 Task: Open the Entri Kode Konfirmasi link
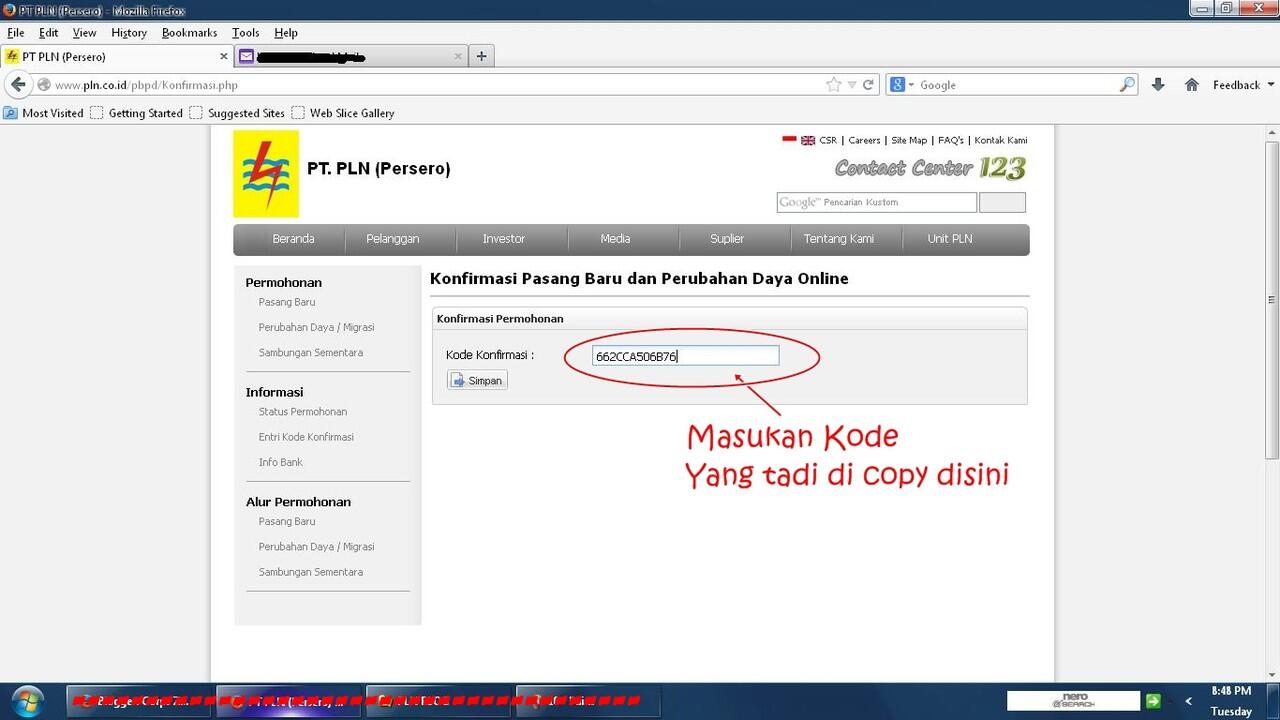coord(306,437)
